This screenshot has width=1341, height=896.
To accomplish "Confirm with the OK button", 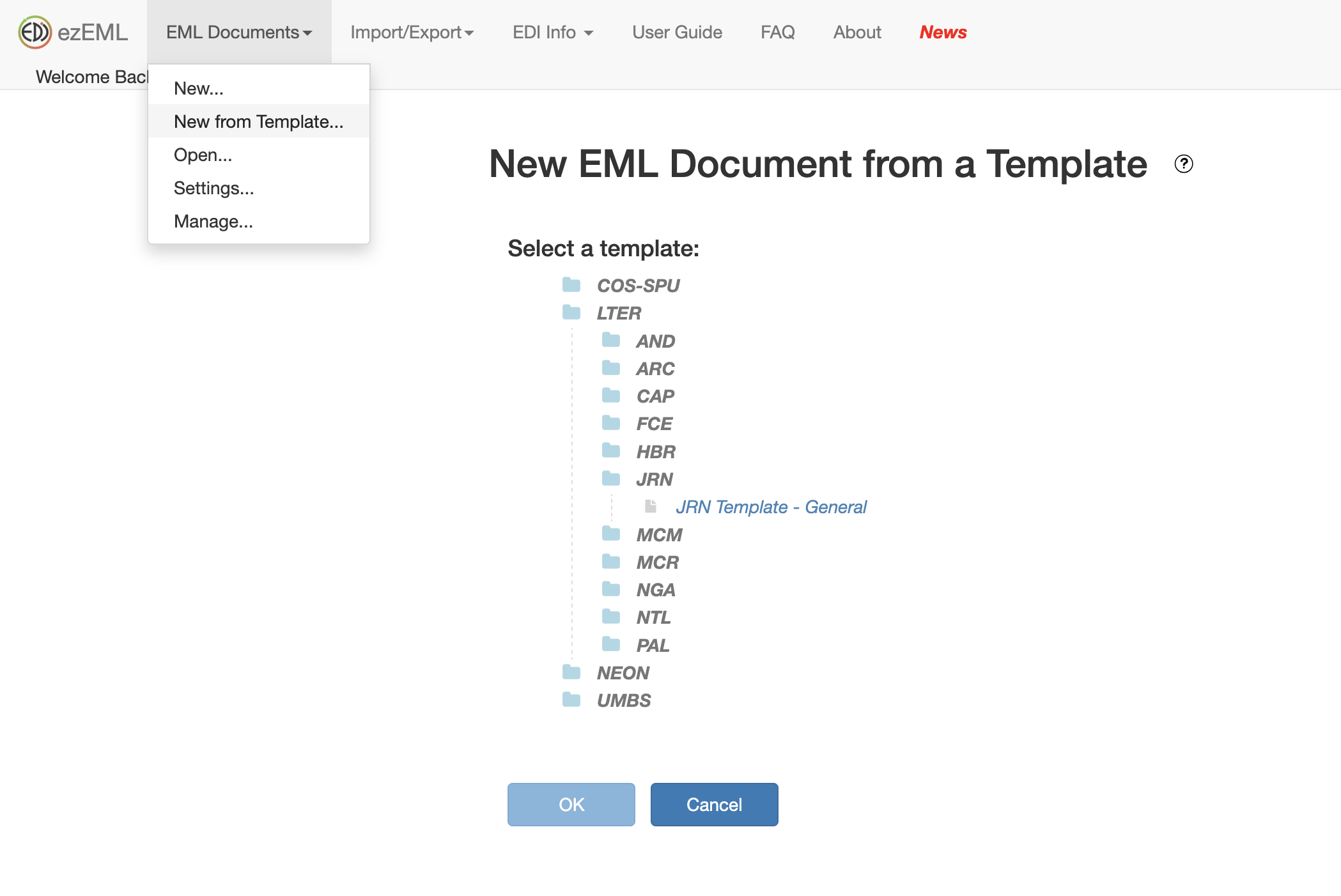I will coord(571,805).
